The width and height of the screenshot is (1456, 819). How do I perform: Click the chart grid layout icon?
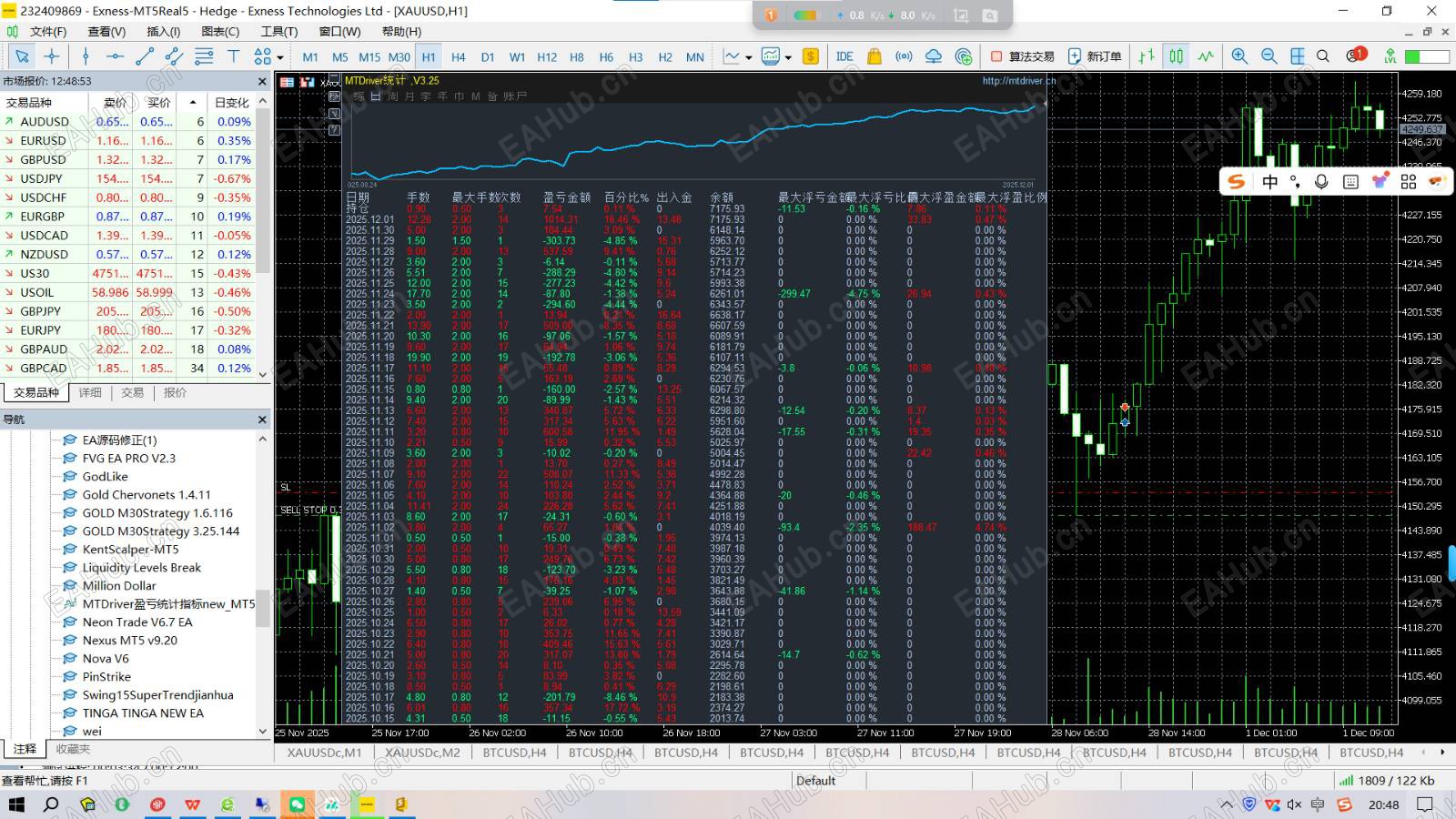click(1298, 56)
